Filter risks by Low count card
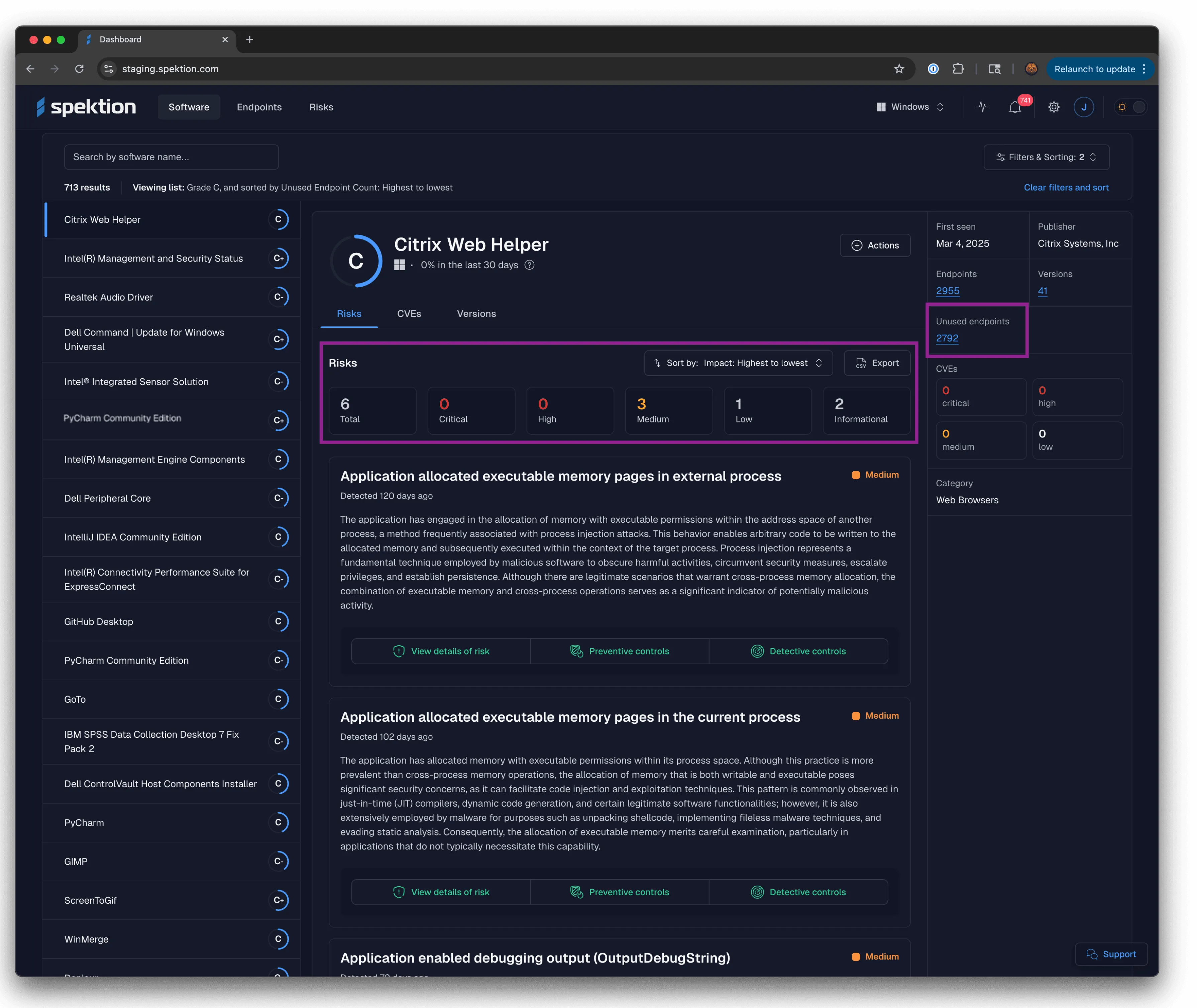The height and width of the screenshot is (1008, 1197). click(767, 410)
